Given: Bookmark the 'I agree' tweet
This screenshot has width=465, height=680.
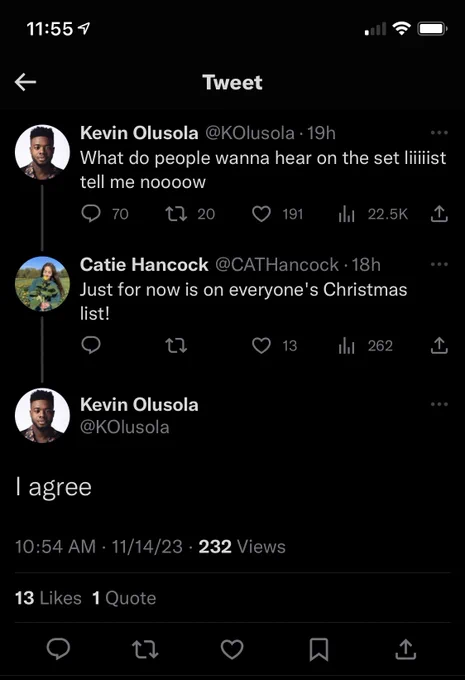Looking at the screenshot, I should click(319, 649).
